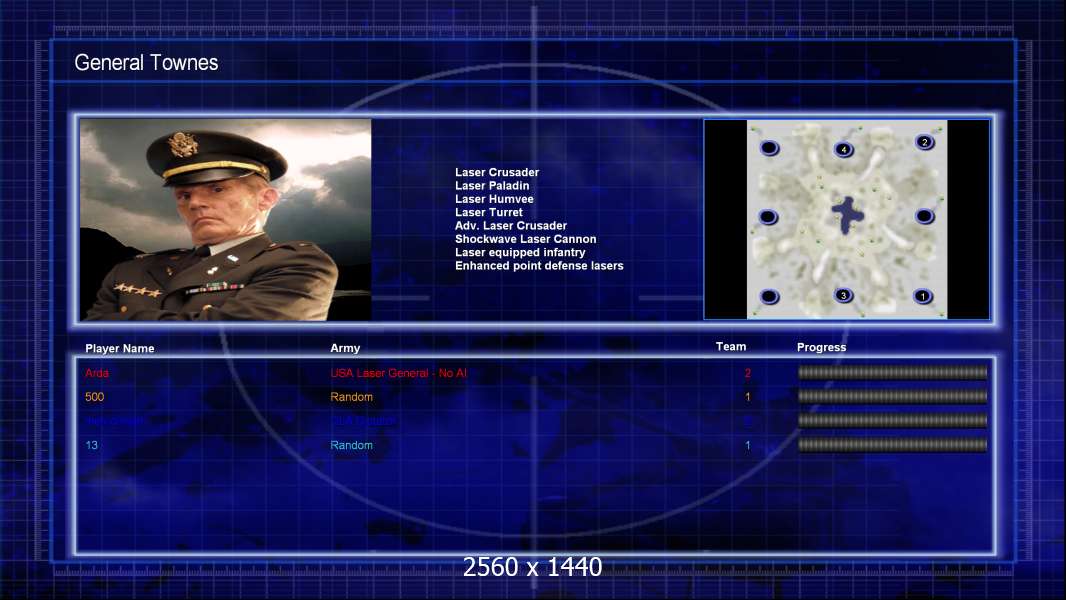Screen dimensions: 1066x600
Task: Select the empty middle-left start position marker
Action: click(768, 217)
